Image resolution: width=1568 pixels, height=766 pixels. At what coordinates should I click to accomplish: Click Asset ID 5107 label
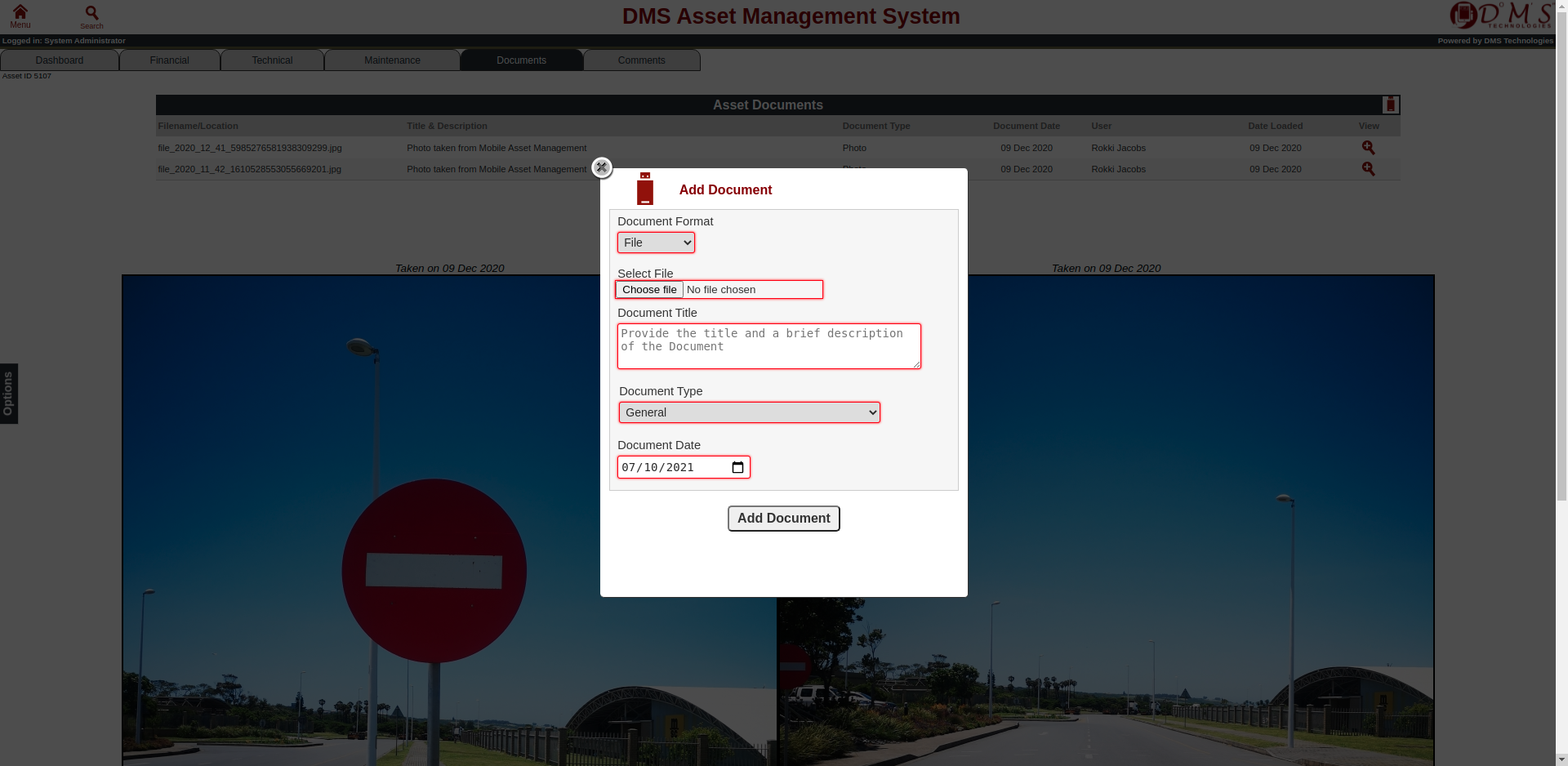pos(26,76)
